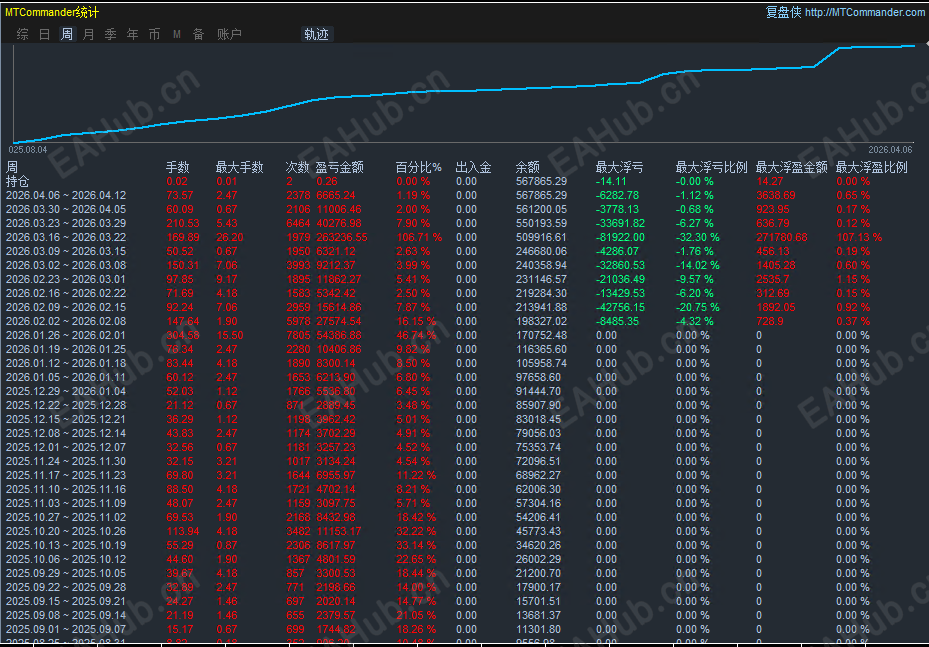View 年 yearly statistics
929x647 pixels.
[132, 33]
